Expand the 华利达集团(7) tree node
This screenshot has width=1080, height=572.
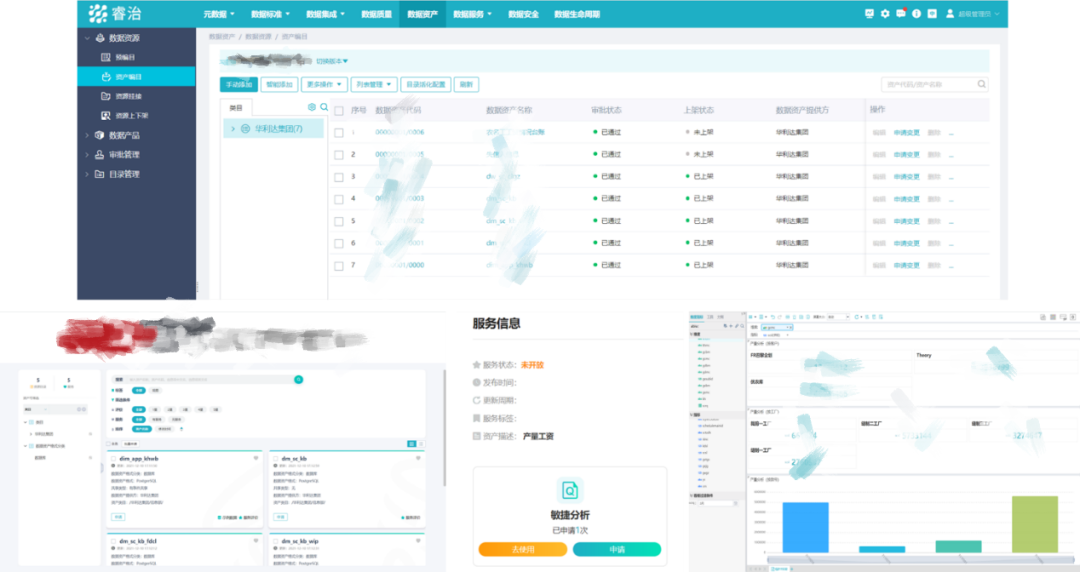tap(233, 129)
